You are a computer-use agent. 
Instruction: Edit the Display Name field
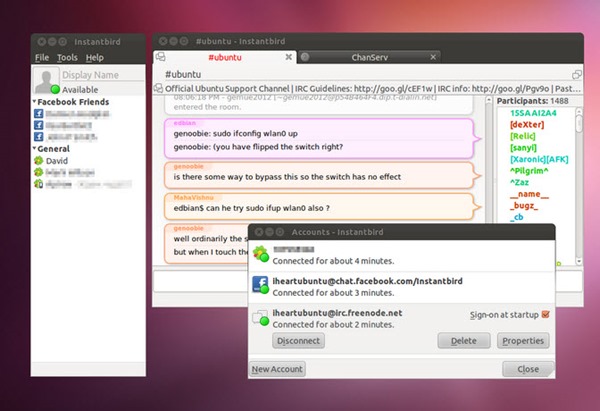tap(103, 75)
